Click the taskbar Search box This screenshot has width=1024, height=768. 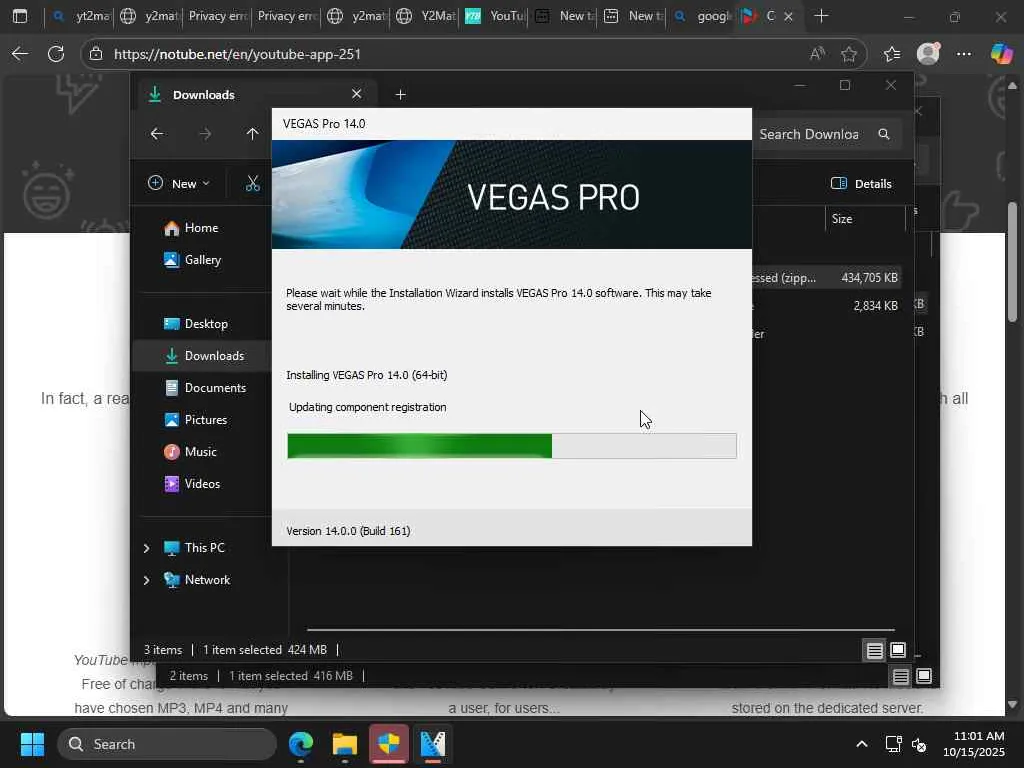[167, 744]
